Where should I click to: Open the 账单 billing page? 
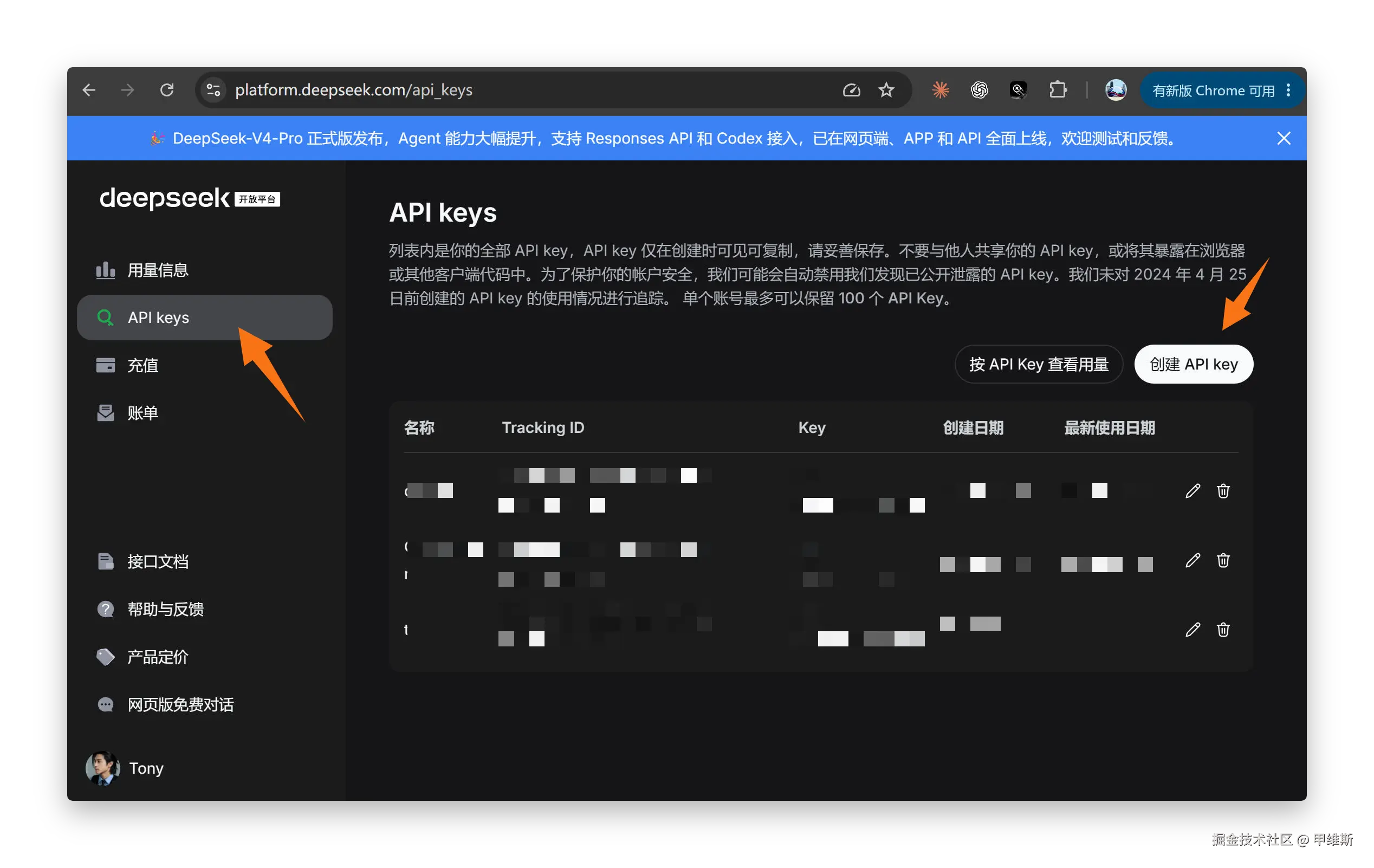click(204, 413)
